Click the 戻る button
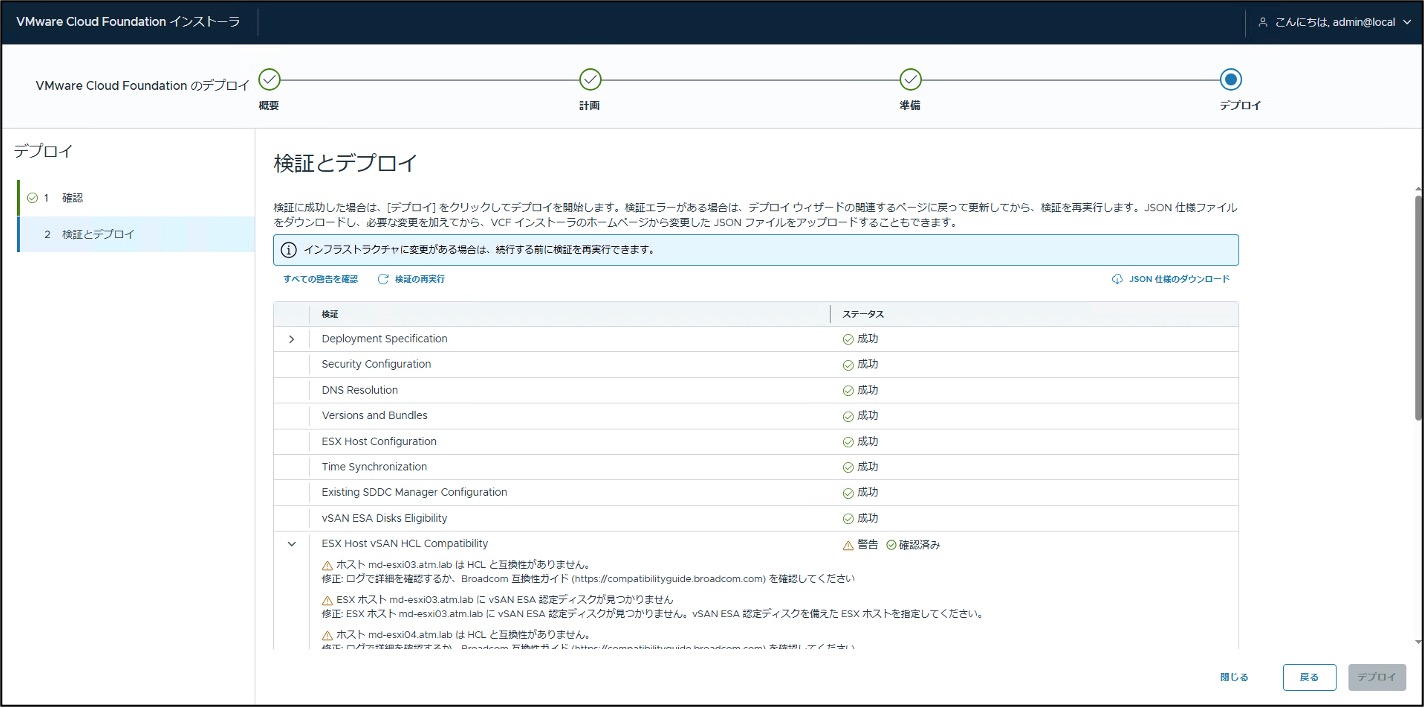Image resolution: width=1424 pixels, height=708 pixels. [1309, 677]
